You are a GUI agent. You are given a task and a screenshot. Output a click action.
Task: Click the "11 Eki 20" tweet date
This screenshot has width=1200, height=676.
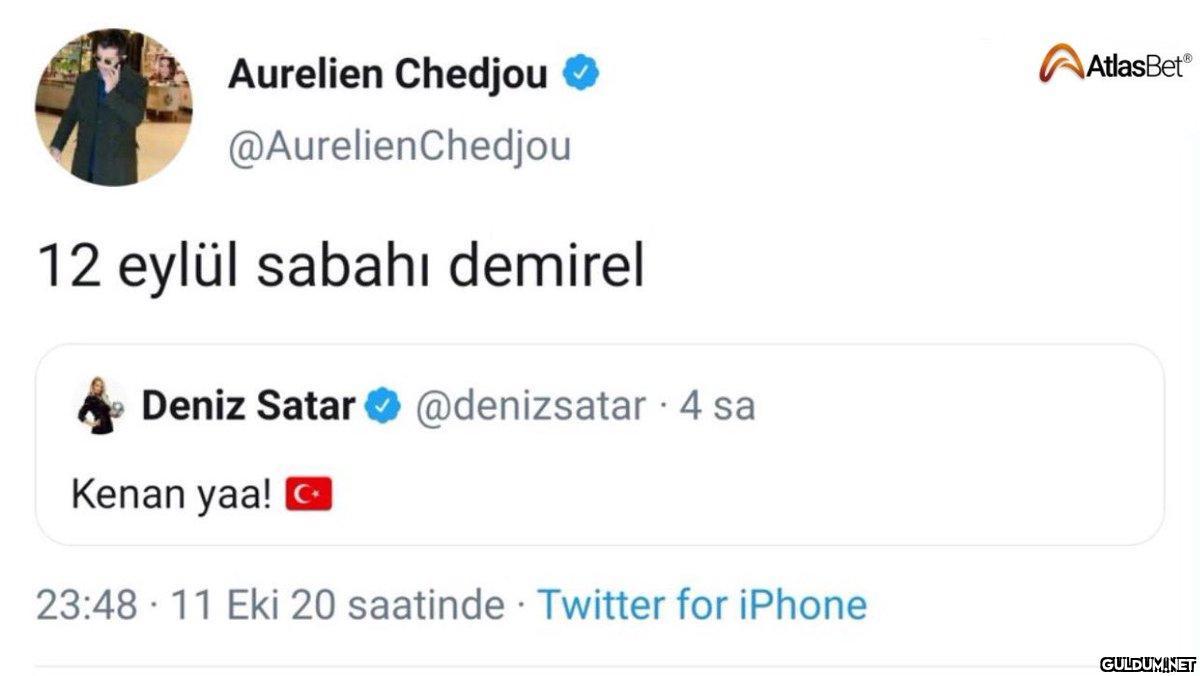click(258, 604)
